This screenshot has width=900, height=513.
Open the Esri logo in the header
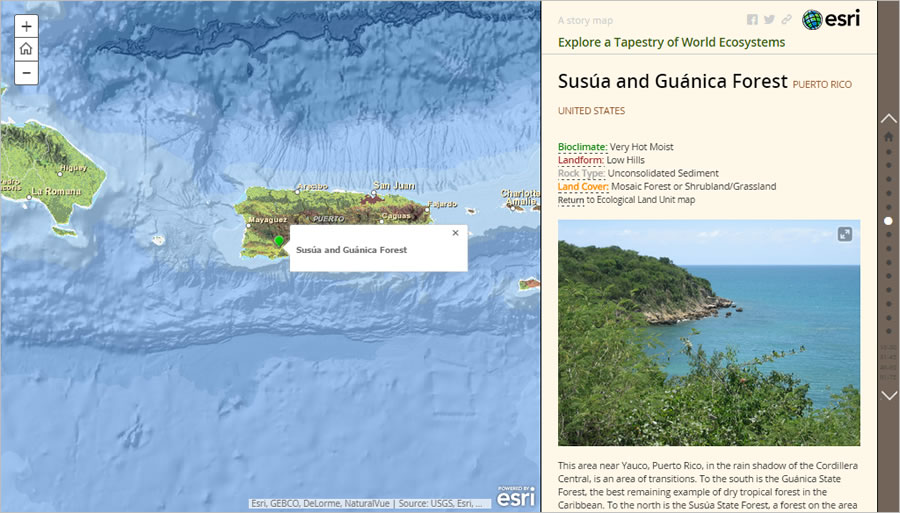(x=831, y=19)
